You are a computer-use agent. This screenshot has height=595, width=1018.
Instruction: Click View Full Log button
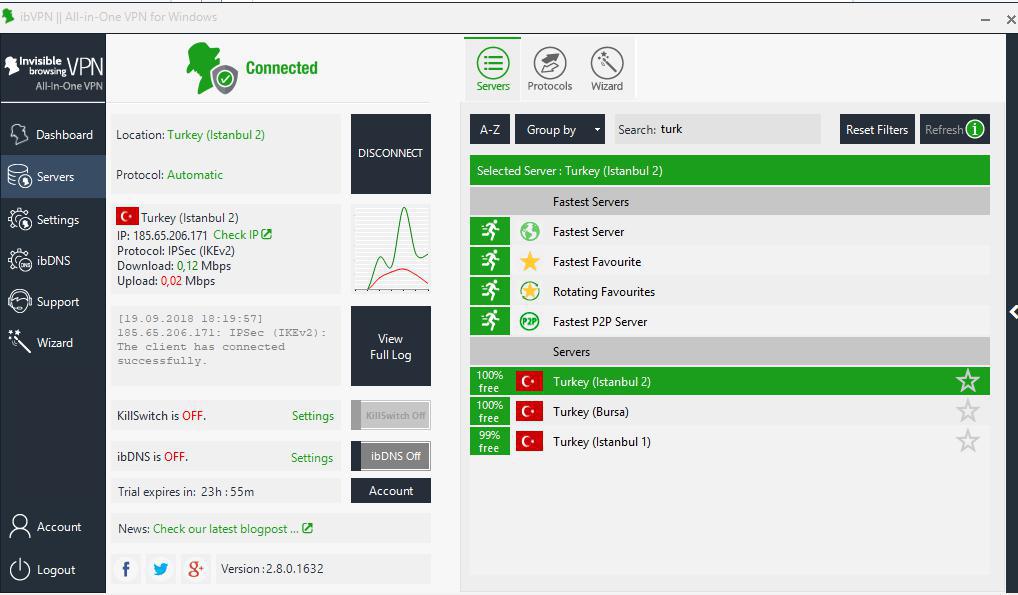click(391, 346)
